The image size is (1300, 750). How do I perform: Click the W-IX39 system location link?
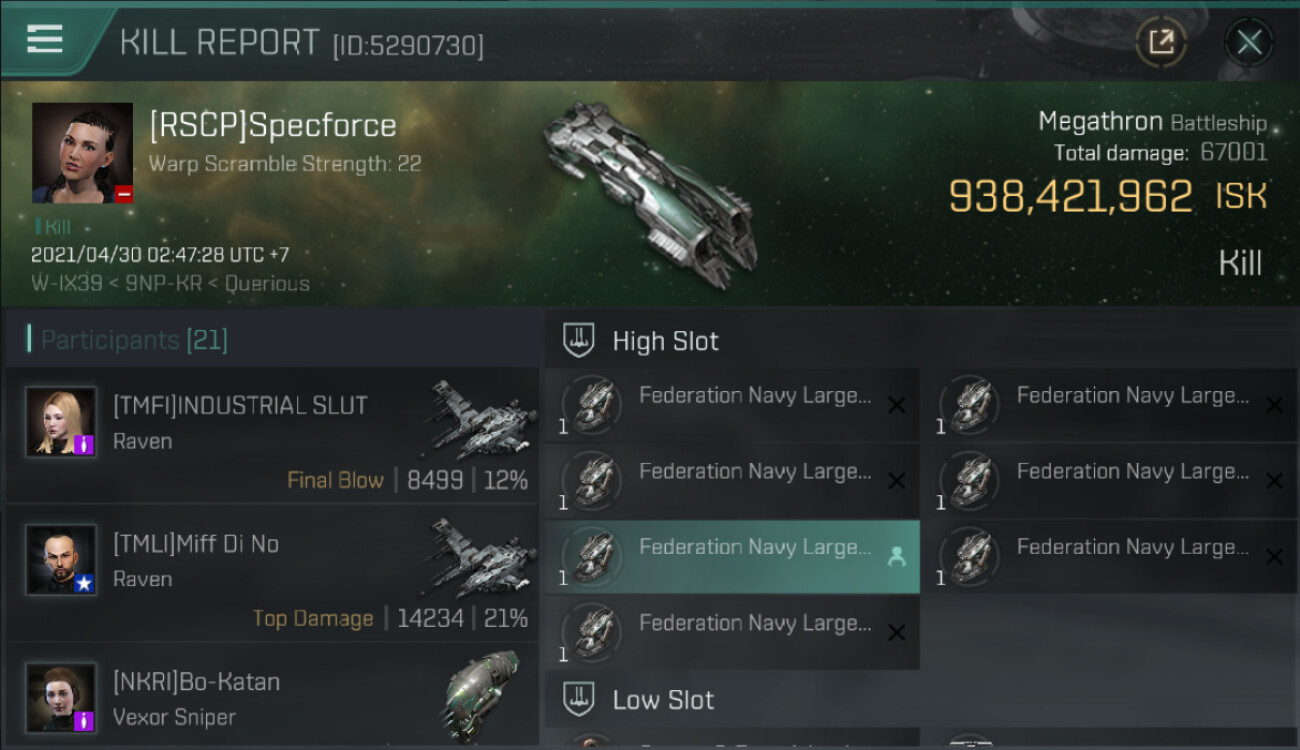pos(66,283)
